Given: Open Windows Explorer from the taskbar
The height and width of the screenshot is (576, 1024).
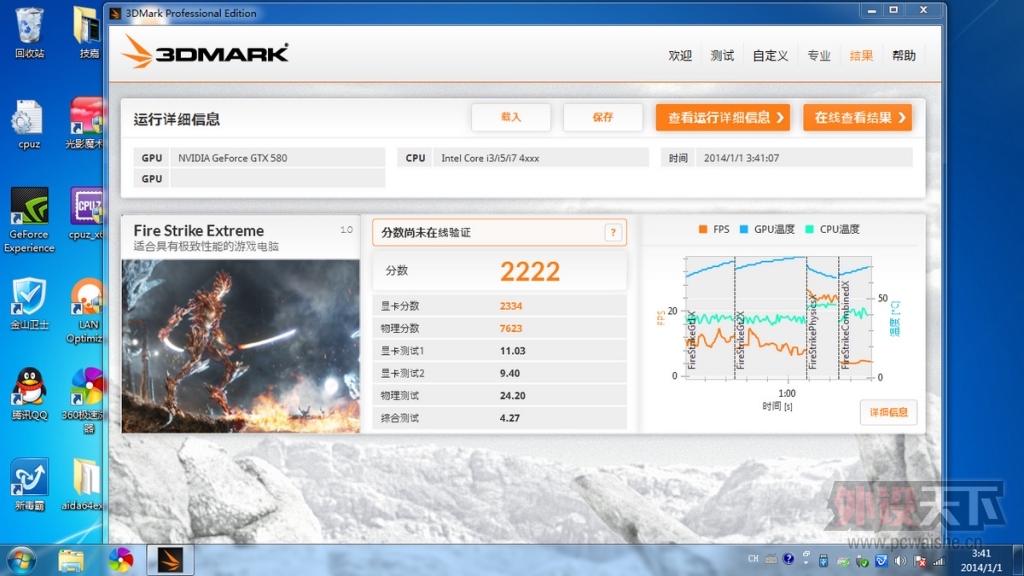Looking at the screenshot, I should click(x=71, y=560).
